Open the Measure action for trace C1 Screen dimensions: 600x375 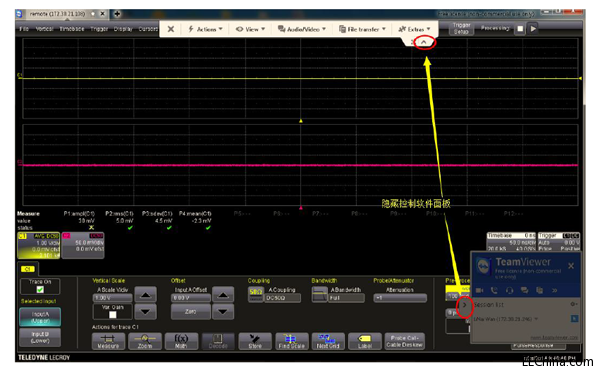coord(108,341)
